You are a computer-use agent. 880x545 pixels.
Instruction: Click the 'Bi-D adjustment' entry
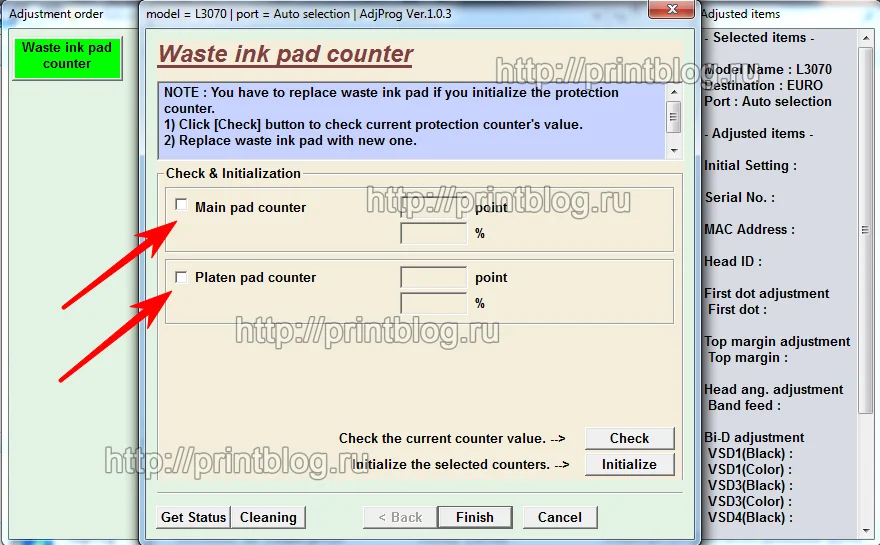pos(754,437)
